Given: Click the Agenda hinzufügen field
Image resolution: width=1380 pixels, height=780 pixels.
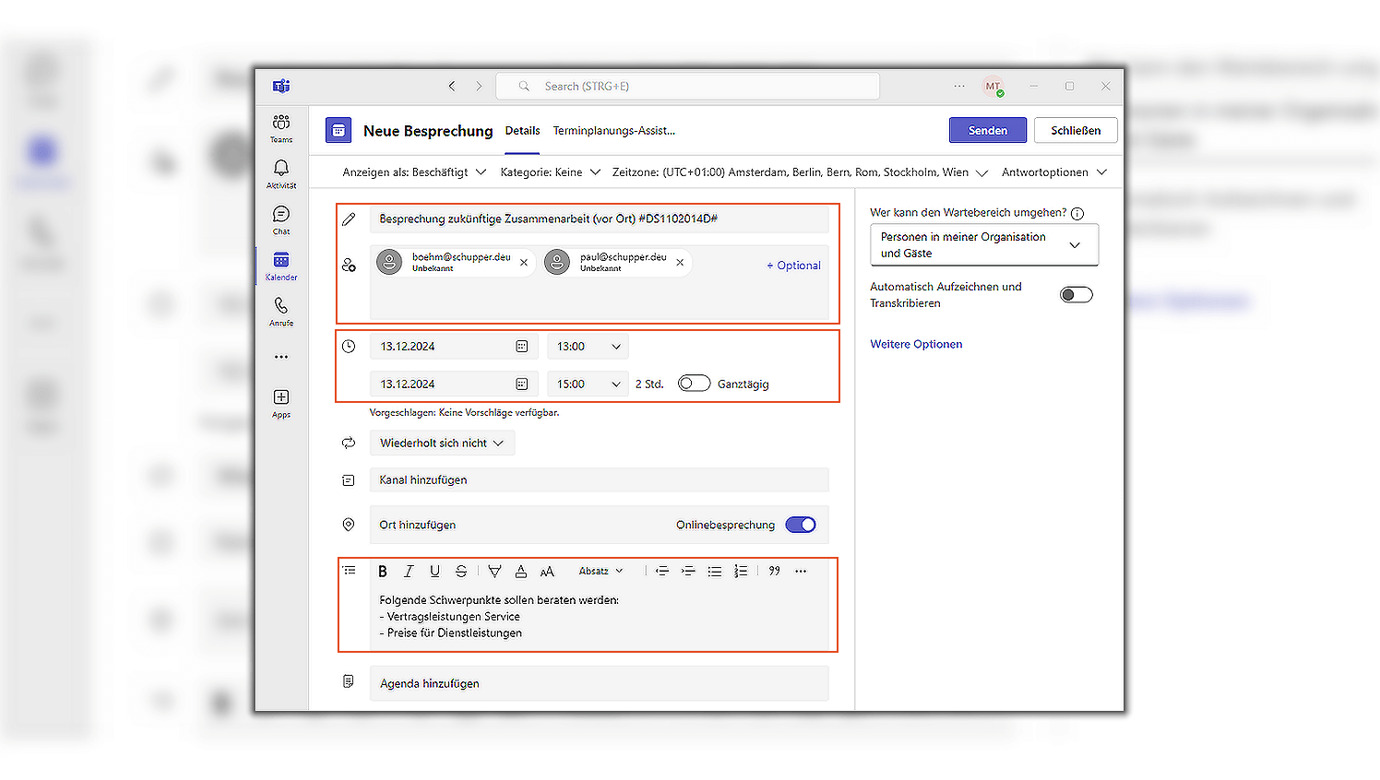Looking at the screenshot, I should 598,683.
